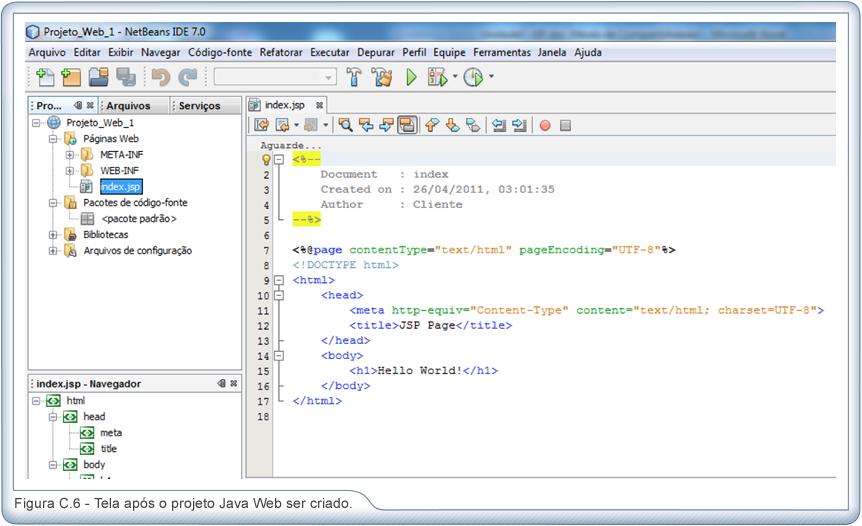Viewport: 862px width, 526px height.
Task: Collapse the html code fold at line 9
Action: [279, 280]
